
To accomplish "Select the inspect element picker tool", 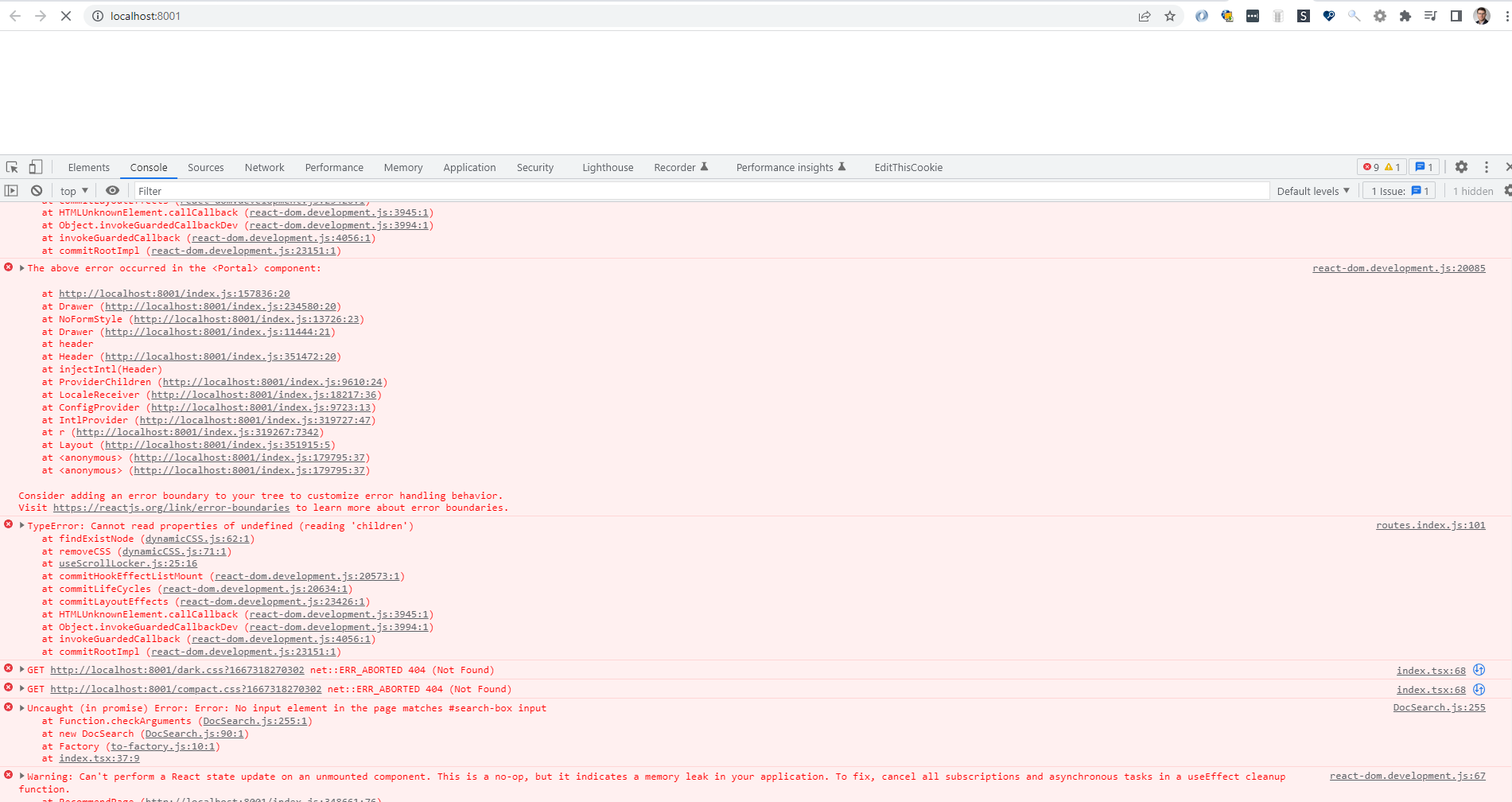I will pyautogui.click(x=11, y=166).
